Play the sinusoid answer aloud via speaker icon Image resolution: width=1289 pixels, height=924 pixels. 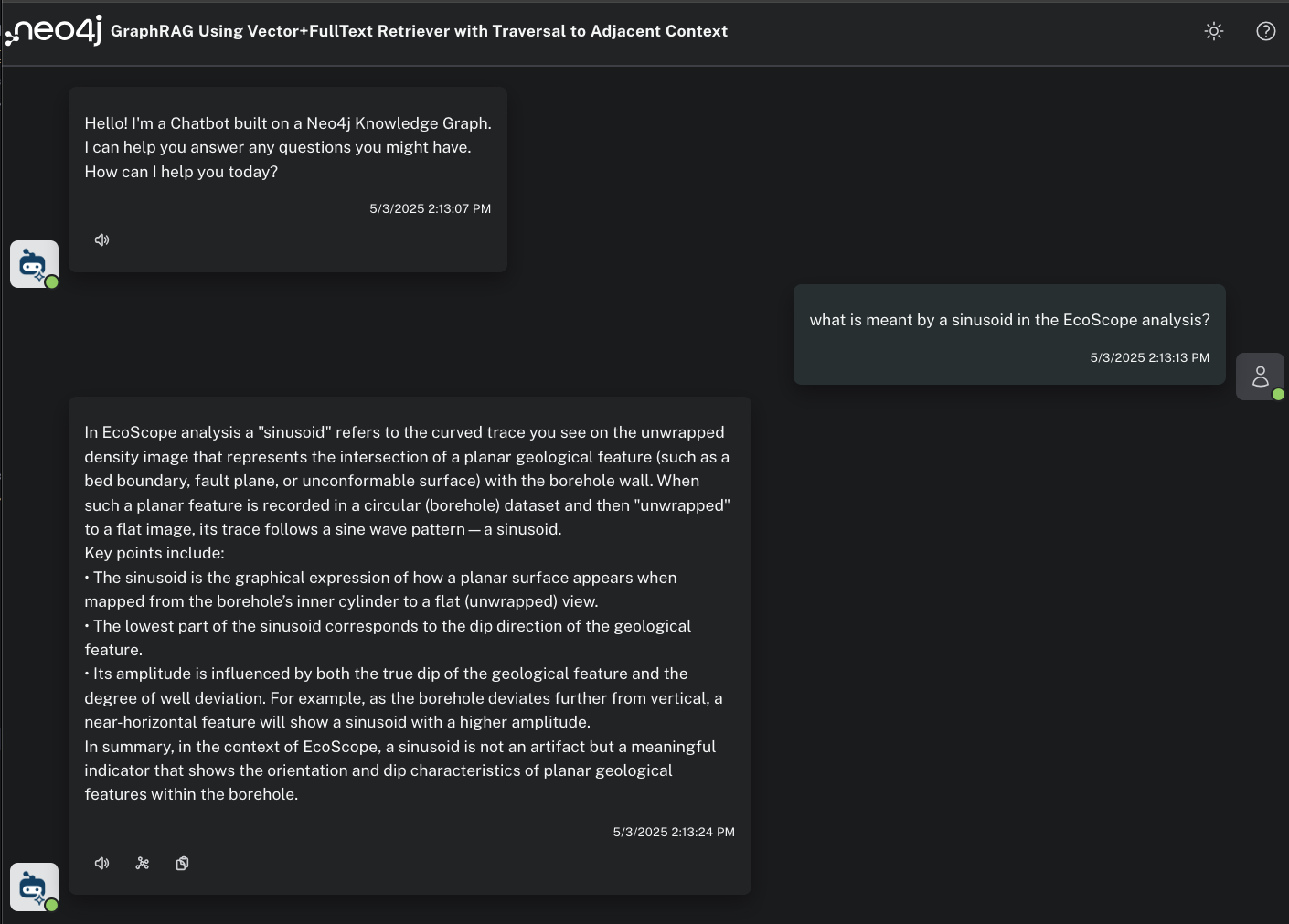(101, 863)
